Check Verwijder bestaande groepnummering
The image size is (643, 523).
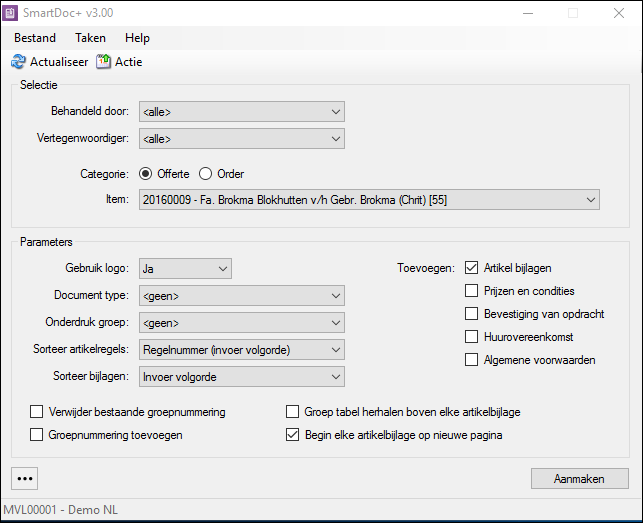[36, 412]
